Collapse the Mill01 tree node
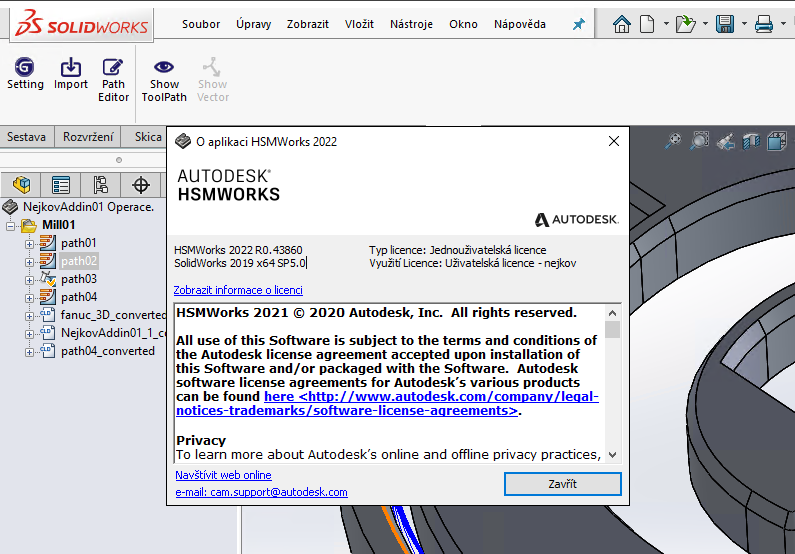Screen dimensions: 795x554 pyautogui.click(x=11, y=225)
